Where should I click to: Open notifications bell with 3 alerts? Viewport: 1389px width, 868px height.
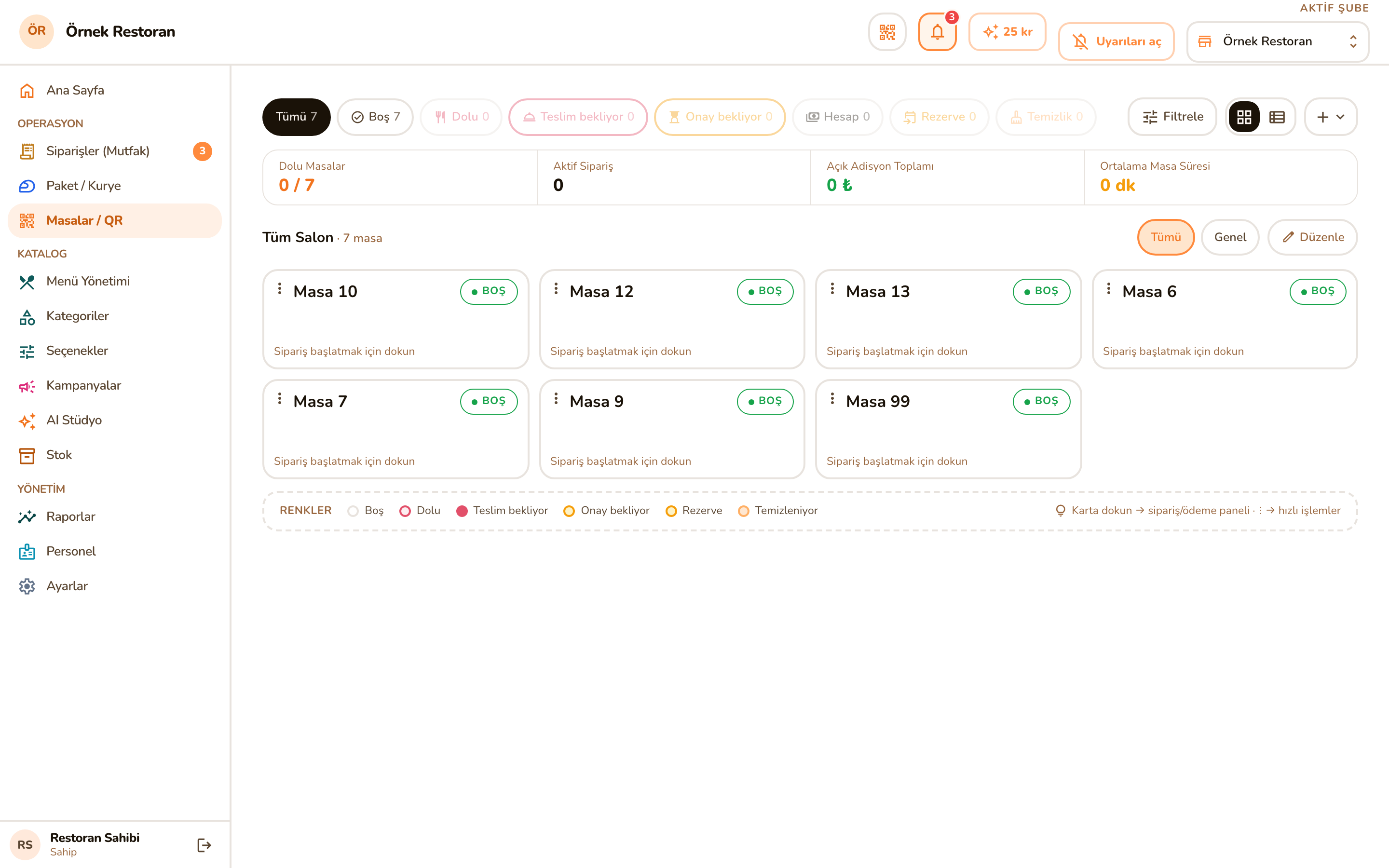pos(937,32)
